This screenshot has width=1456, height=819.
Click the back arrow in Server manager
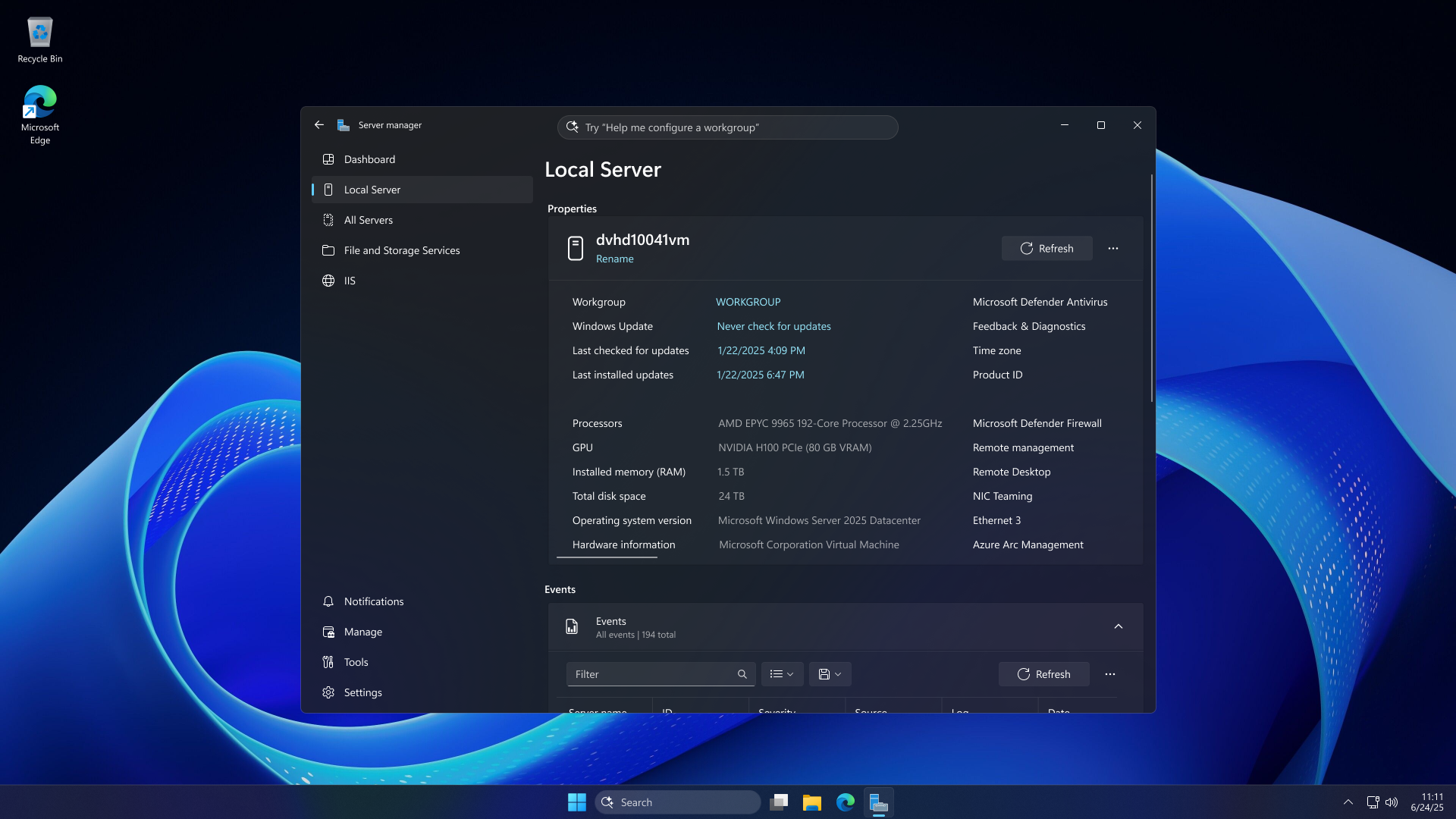(x=319, y=125)
